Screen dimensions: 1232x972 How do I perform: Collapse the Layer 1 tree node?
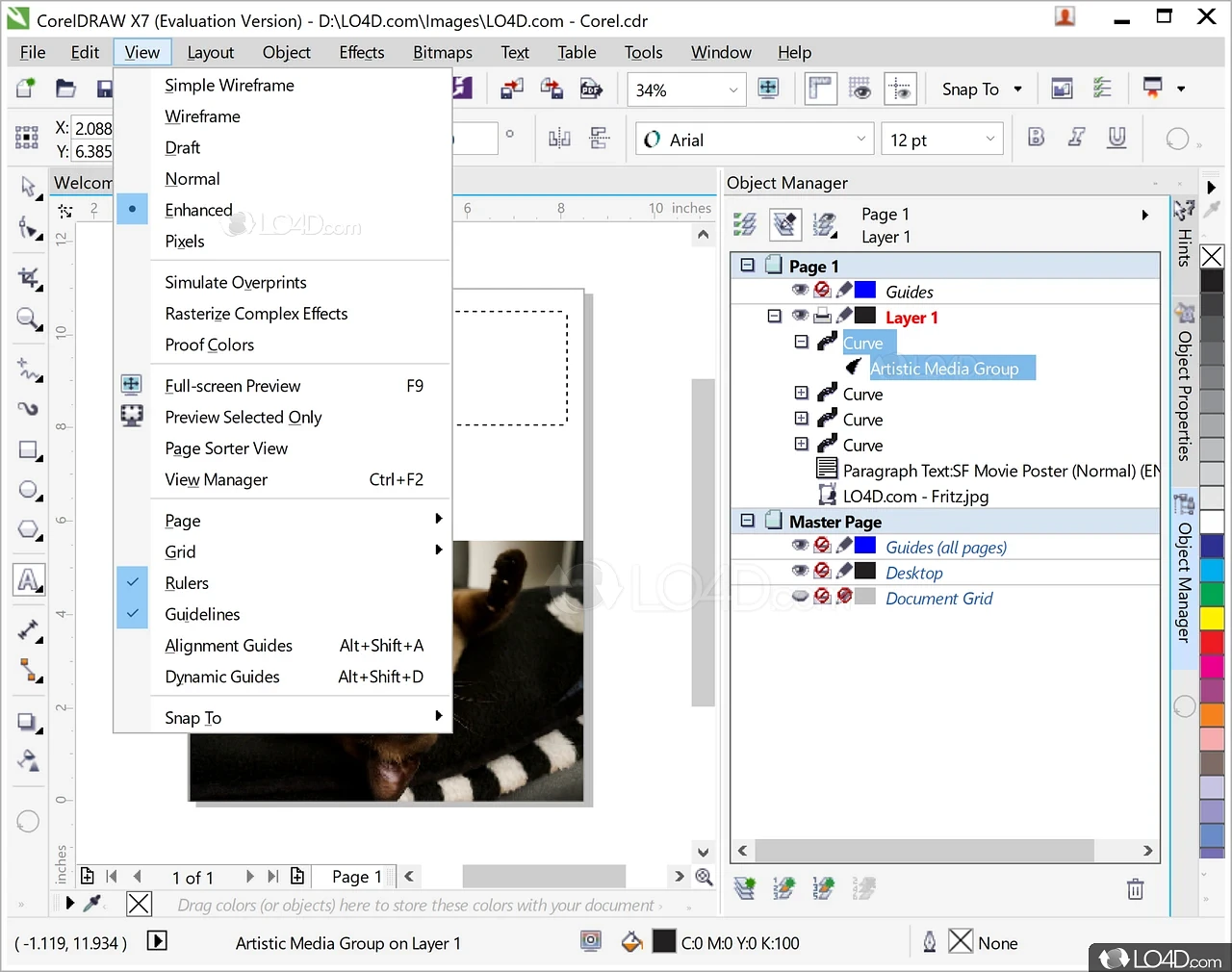click(774, 316)
